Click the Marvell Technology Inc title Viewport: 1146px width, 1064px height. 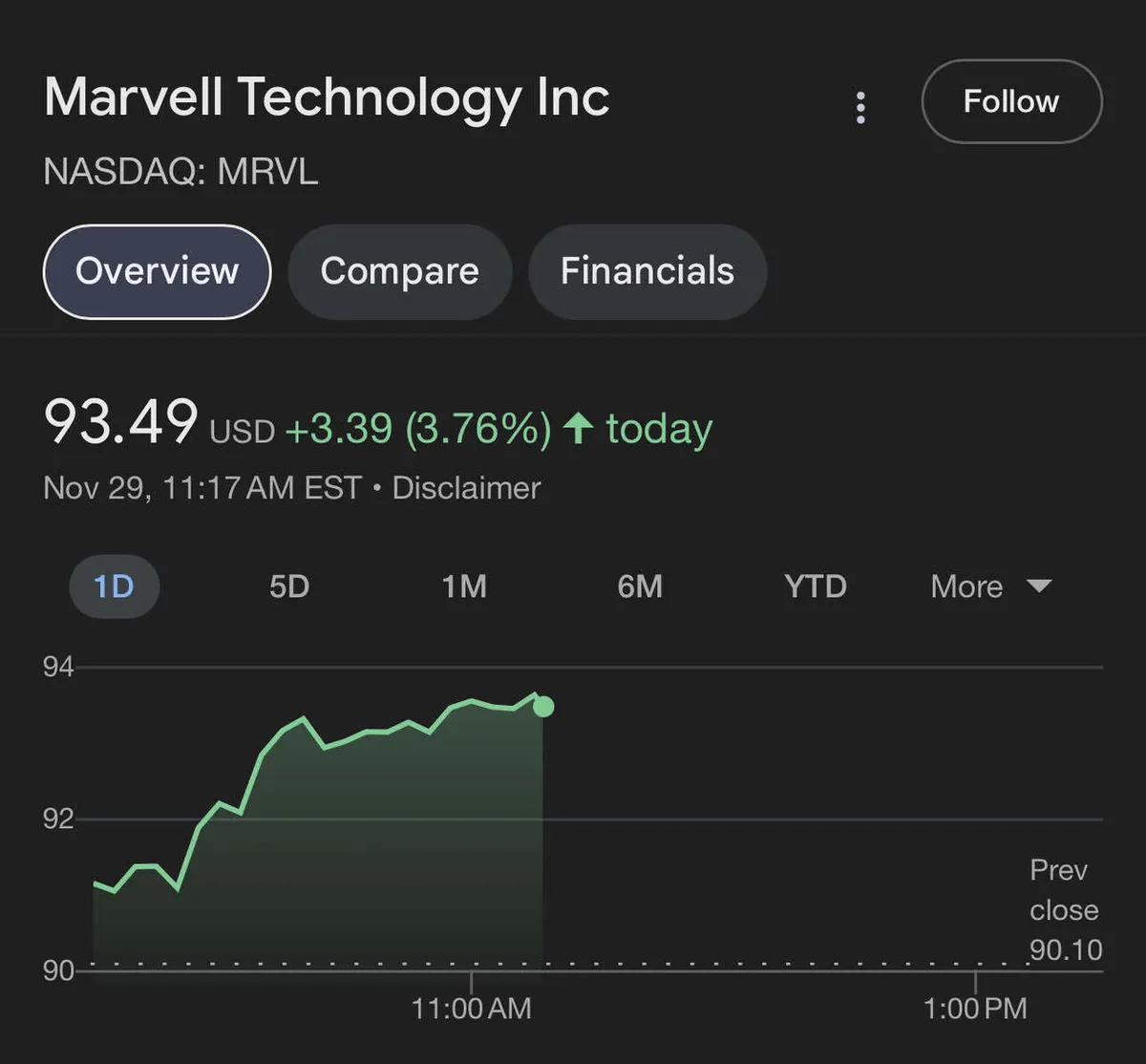tap(327, 98)
